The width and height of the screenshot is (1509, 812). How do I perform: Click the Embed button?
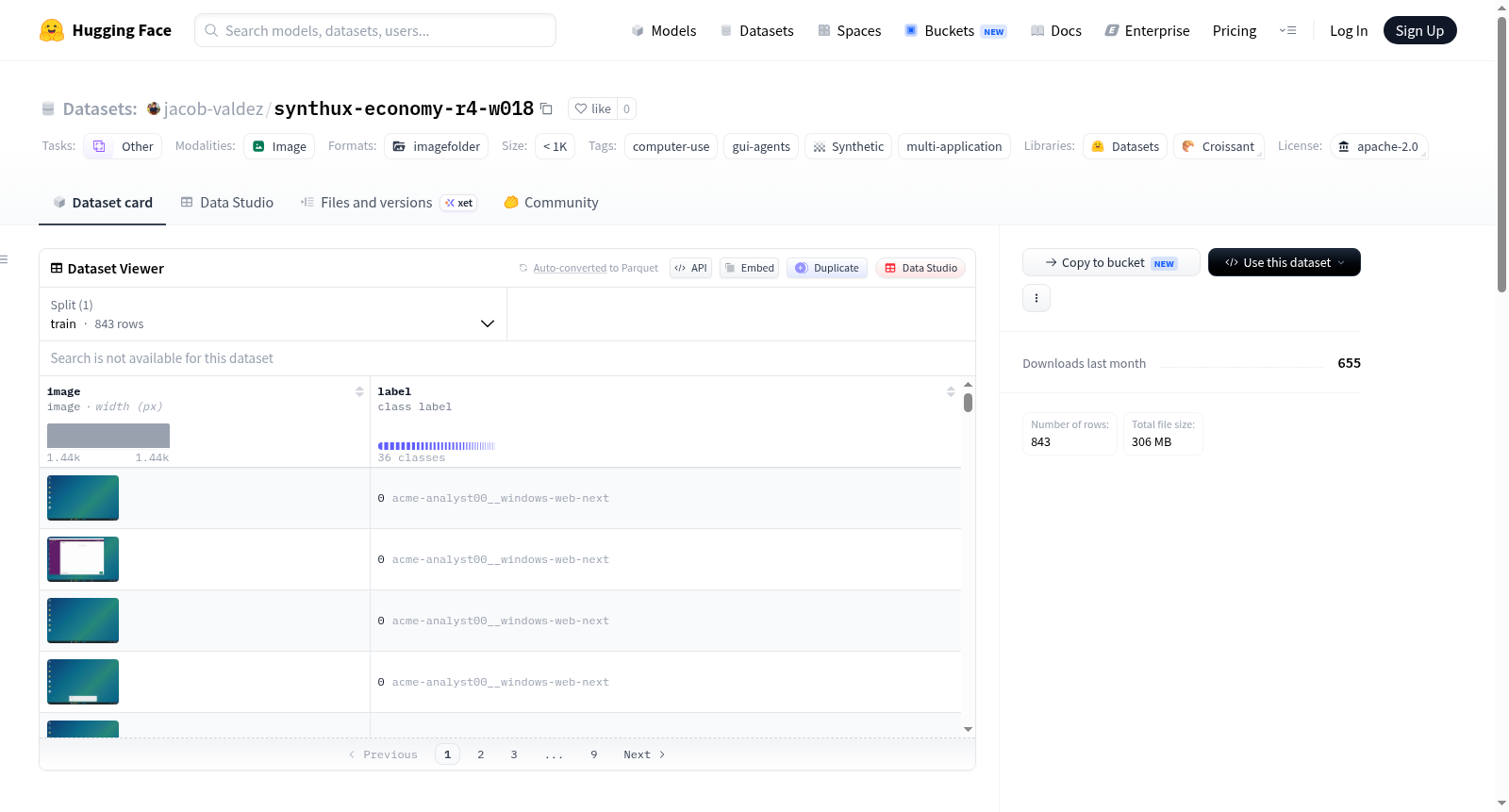tap(750, 268)
